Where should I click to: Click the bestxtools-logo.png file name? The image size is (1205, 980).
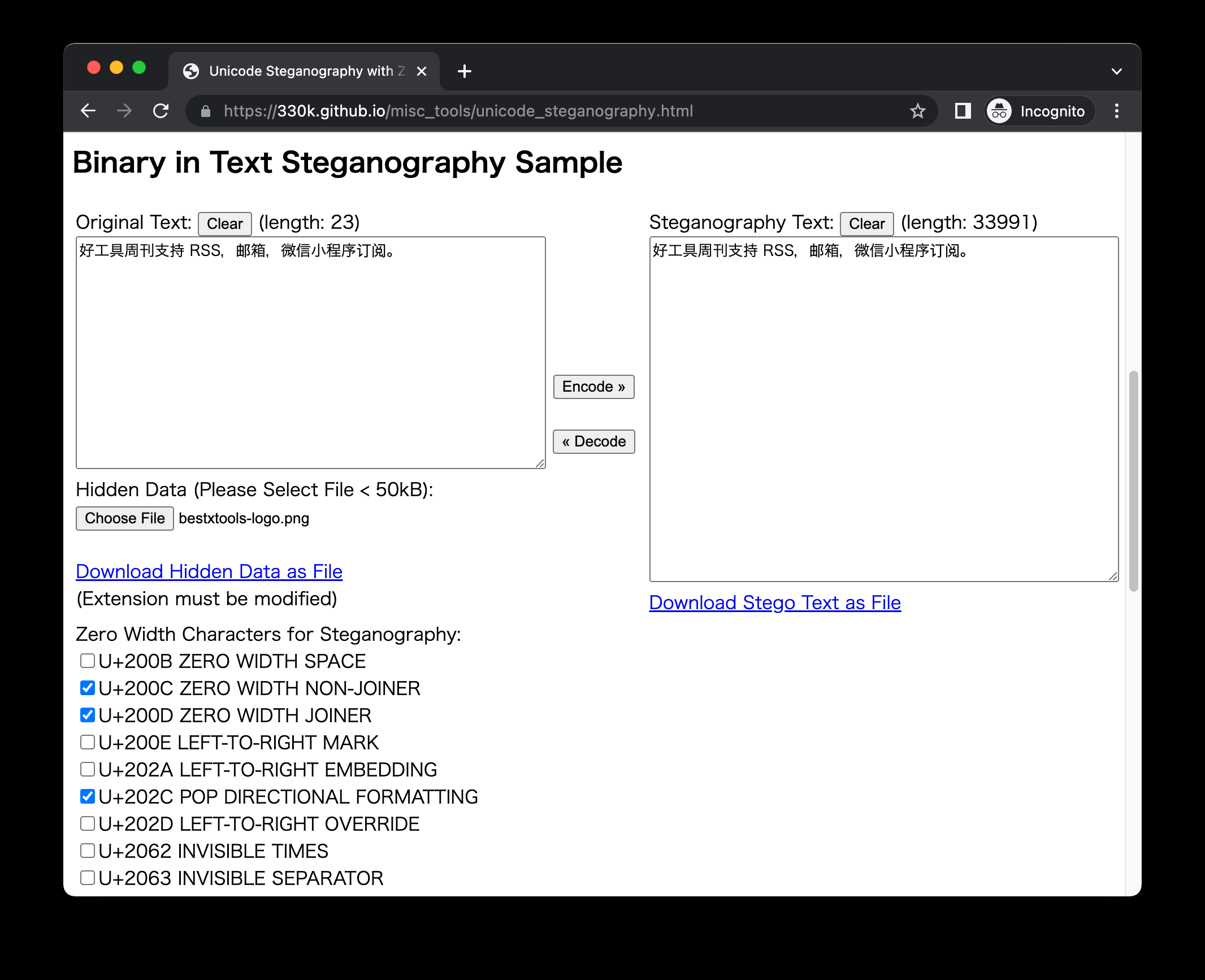244,518
